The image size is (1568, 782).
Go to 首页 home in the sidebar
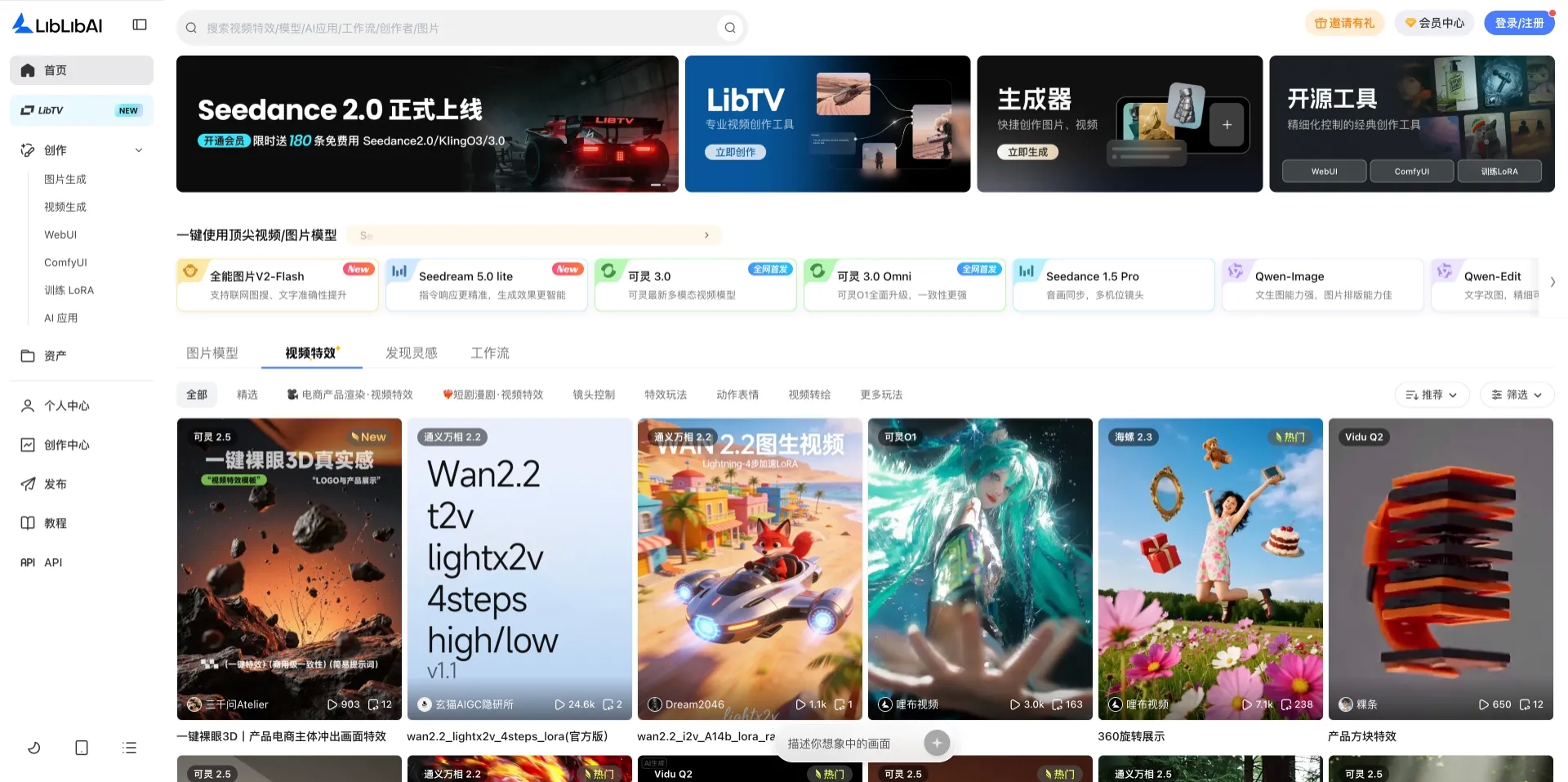tap(82, 70)
